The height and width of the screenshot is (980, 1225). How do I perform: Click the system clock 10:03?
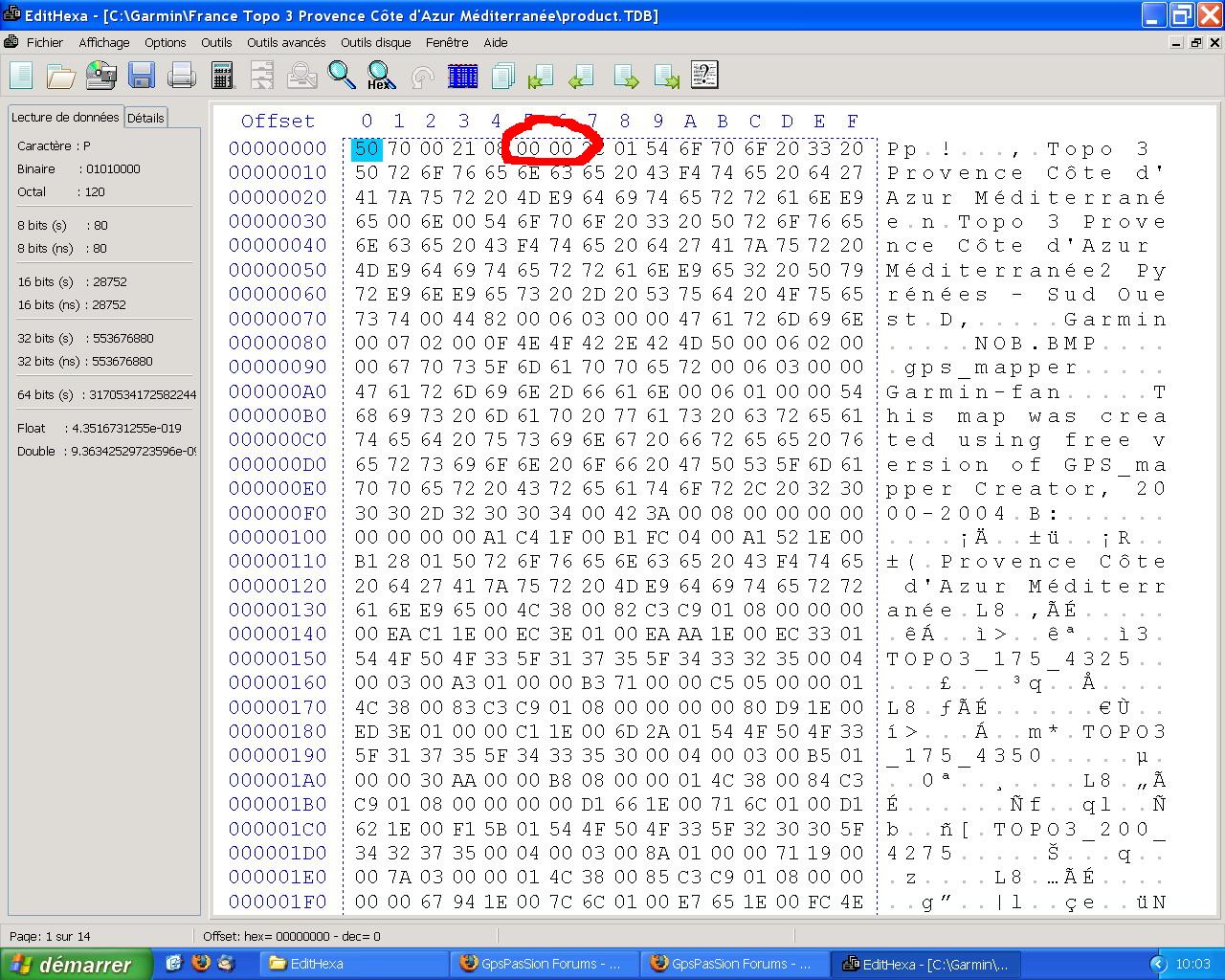pos(1192,964)
